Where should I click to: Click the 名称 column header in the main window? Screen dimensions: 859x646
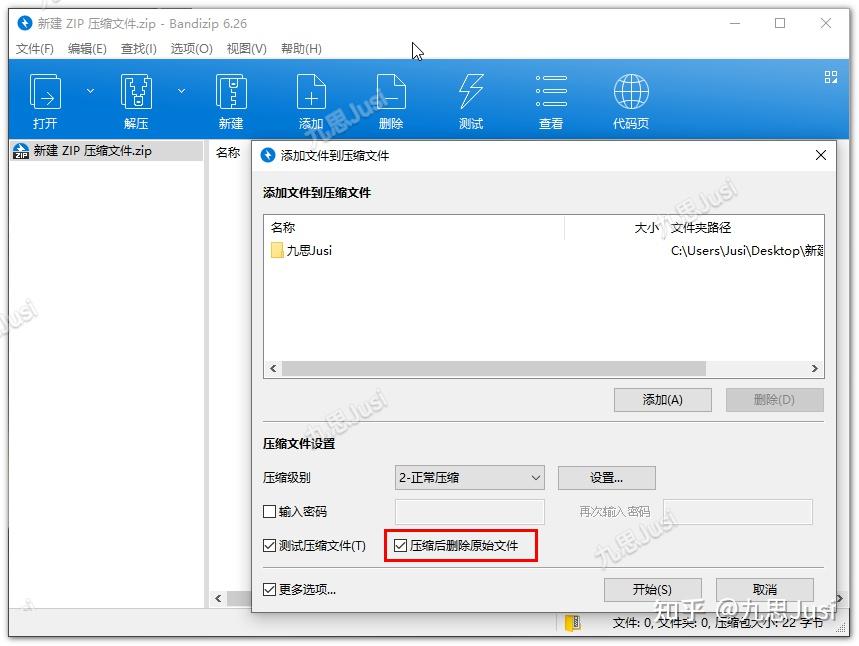coord(228,152)
